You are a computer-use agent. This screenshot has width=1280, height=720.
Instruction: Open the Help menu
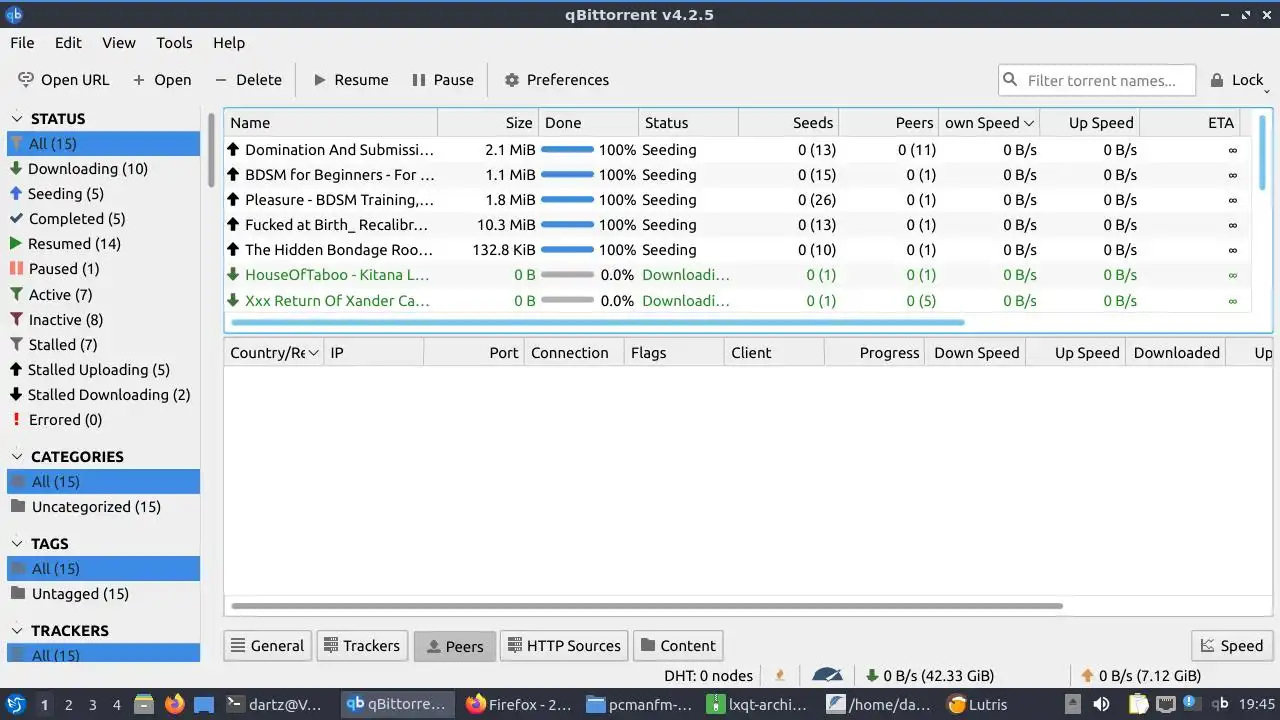pos(229,43)
